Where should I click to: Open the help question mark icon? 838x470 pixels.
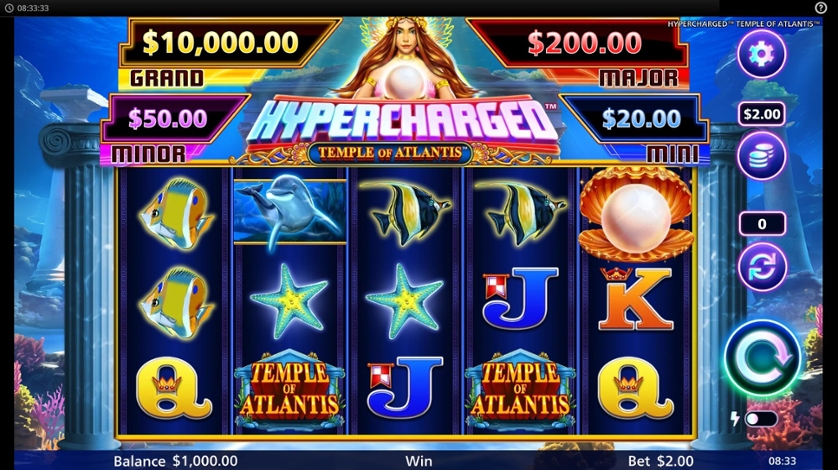820,7
